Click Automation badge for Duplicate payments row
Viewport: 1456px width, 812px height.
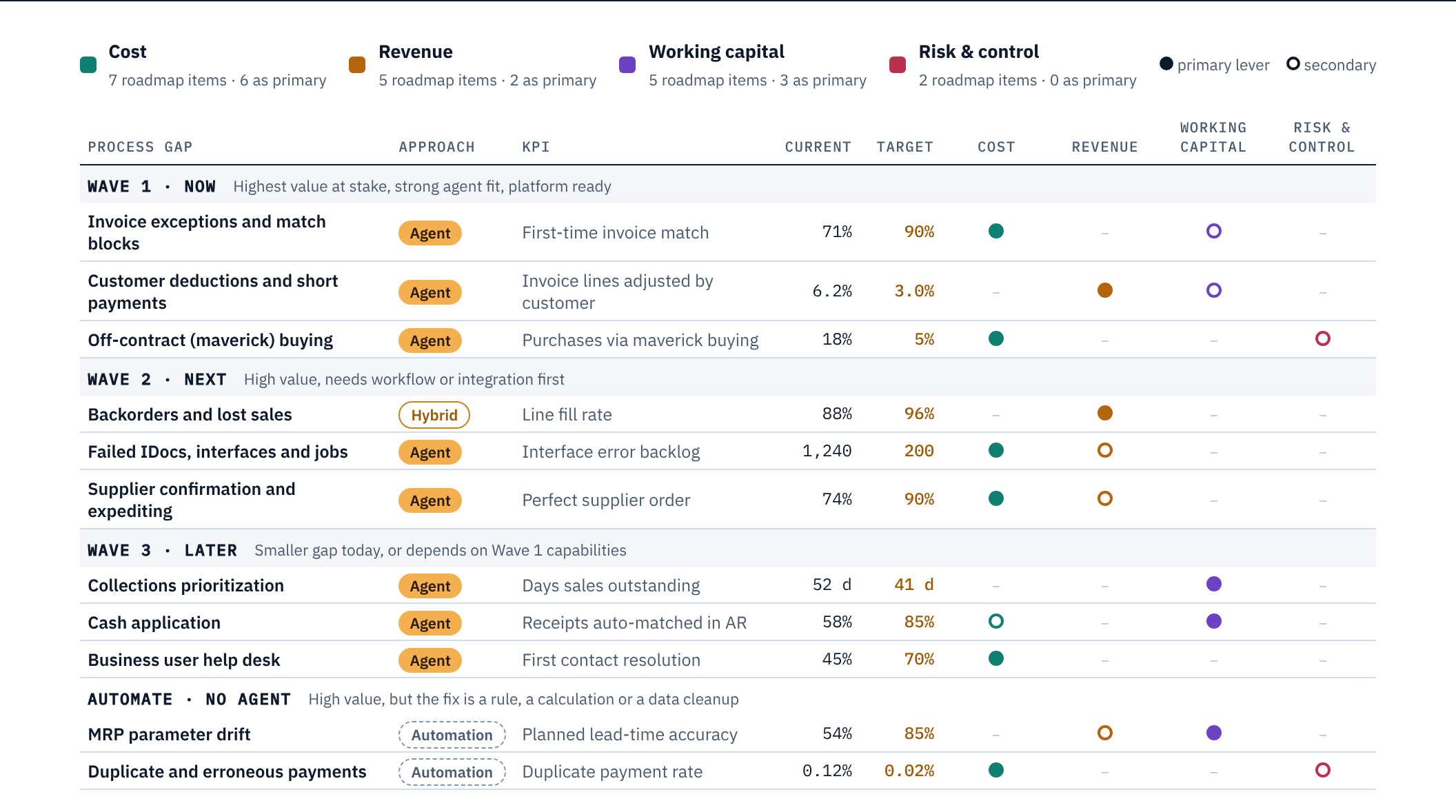coord(452,772)
